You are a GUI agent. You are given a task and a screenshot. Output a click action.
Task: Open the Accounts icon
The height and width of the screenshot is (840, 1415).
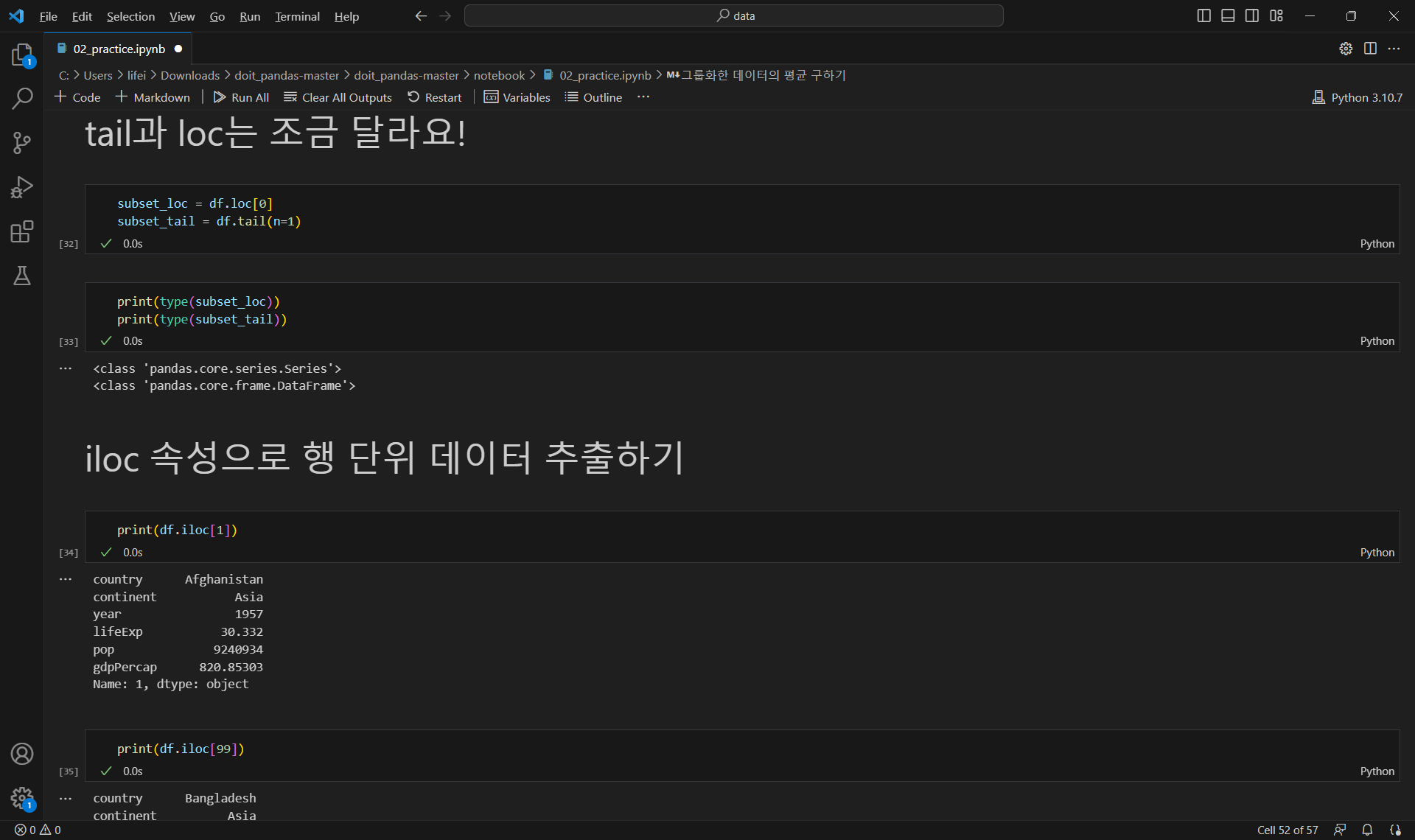click(x=22, y=754)
